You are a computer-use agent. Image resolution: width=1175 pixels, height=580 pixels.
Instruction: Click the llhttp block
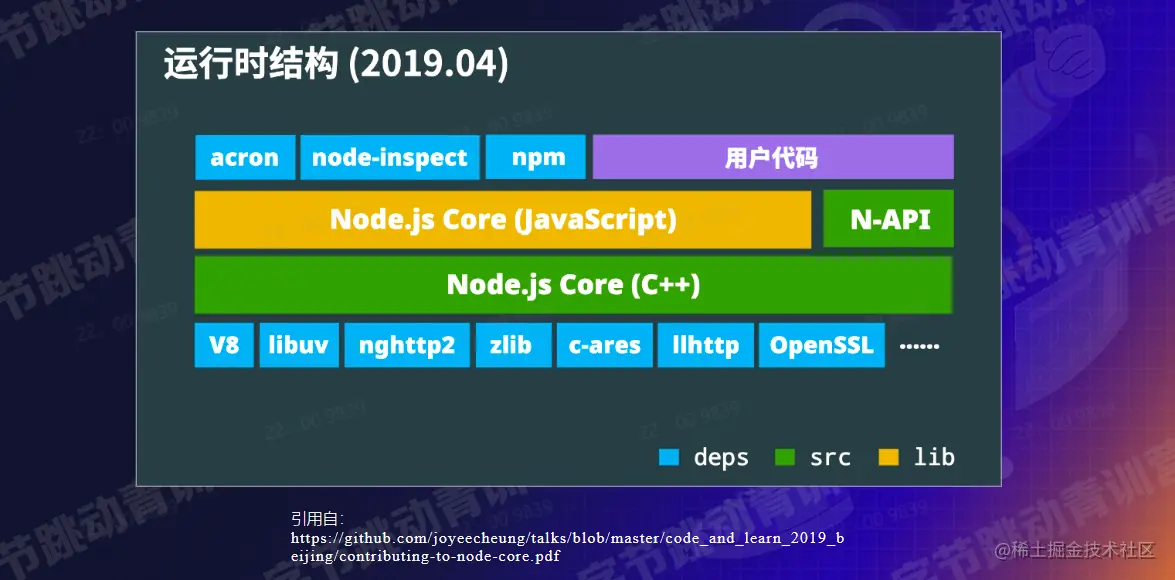click(x=705, y=345)
